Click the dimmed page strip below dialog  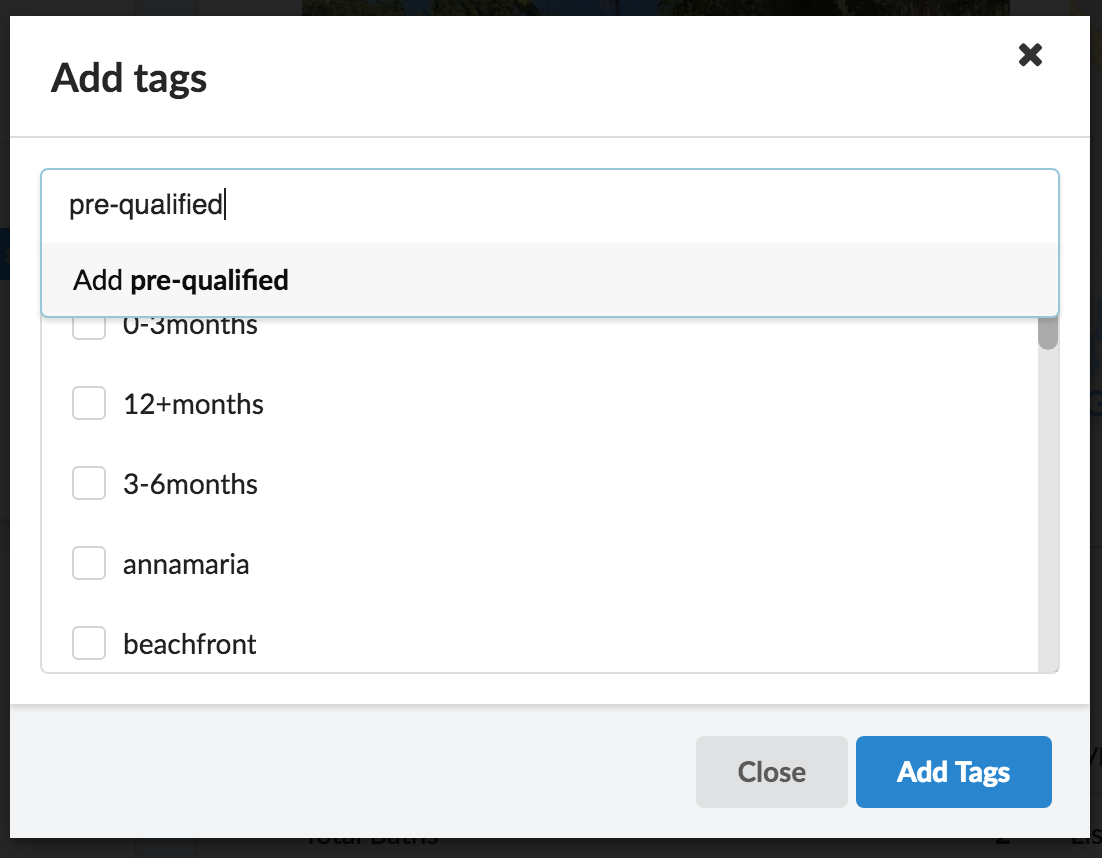coord(650,847)
